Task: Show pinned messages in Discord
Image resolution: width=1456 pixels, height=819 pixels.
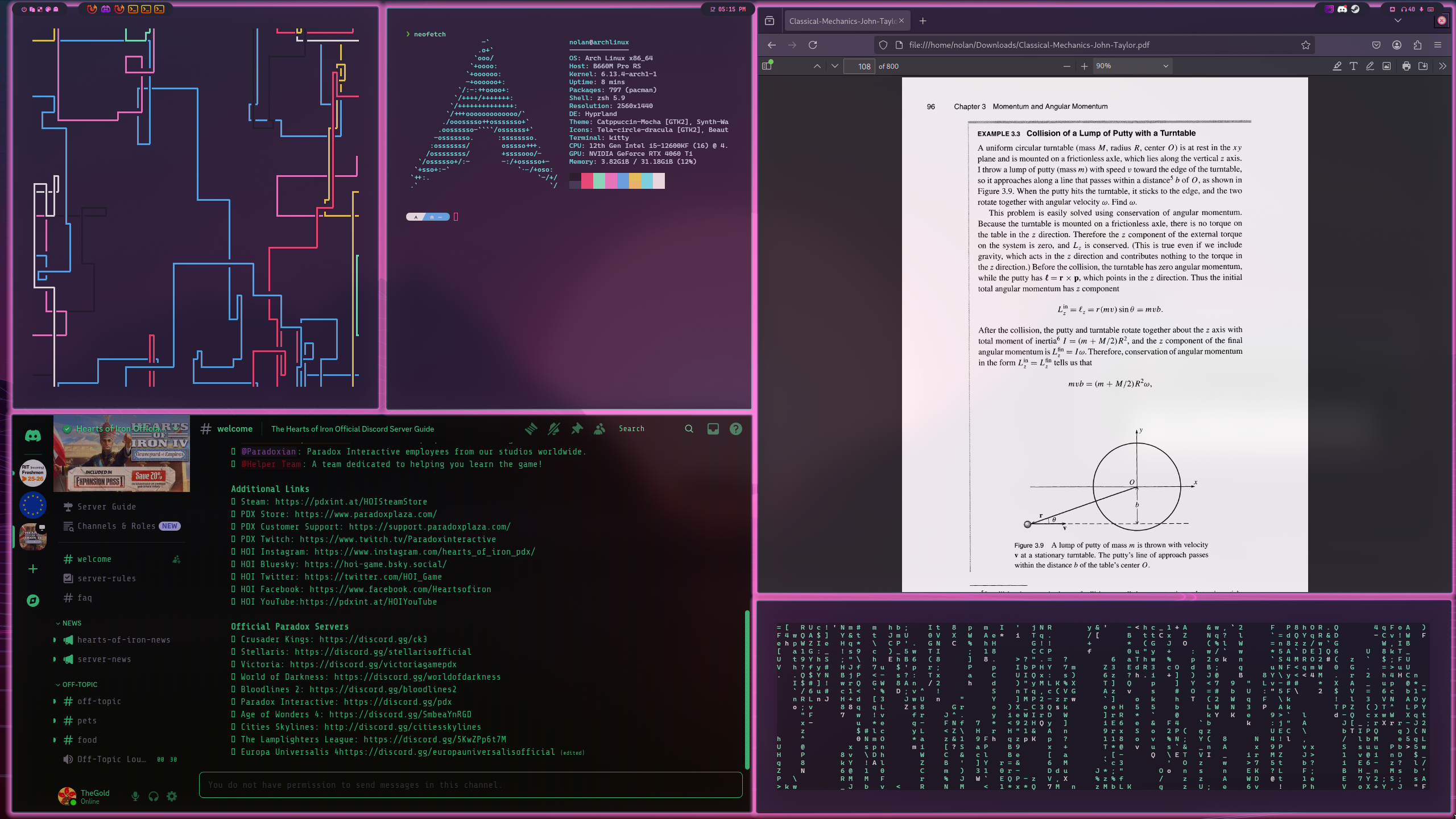Action: (577, 429)
